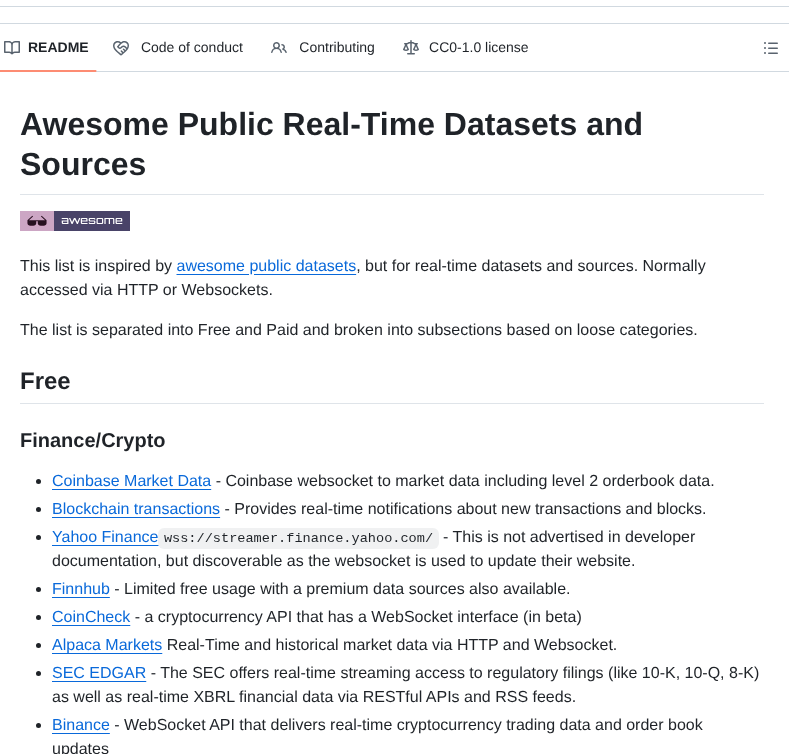Image resolution: width=789 pixels, height=754 pixels.
Task: Click the Contributing people icon
Action: pyautogui.click(x=279, y=48)
